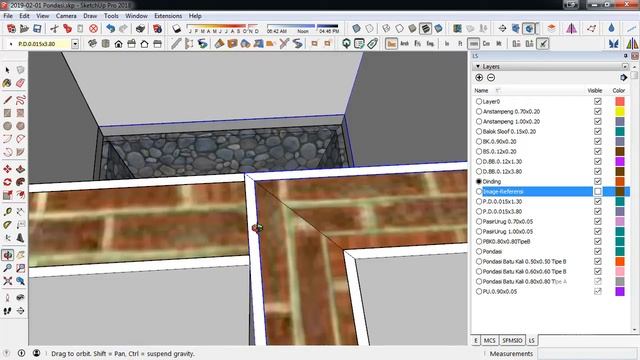The image size is (640, 360).
Task: Select the arrow Select tool
Action: tap(7, 70)
